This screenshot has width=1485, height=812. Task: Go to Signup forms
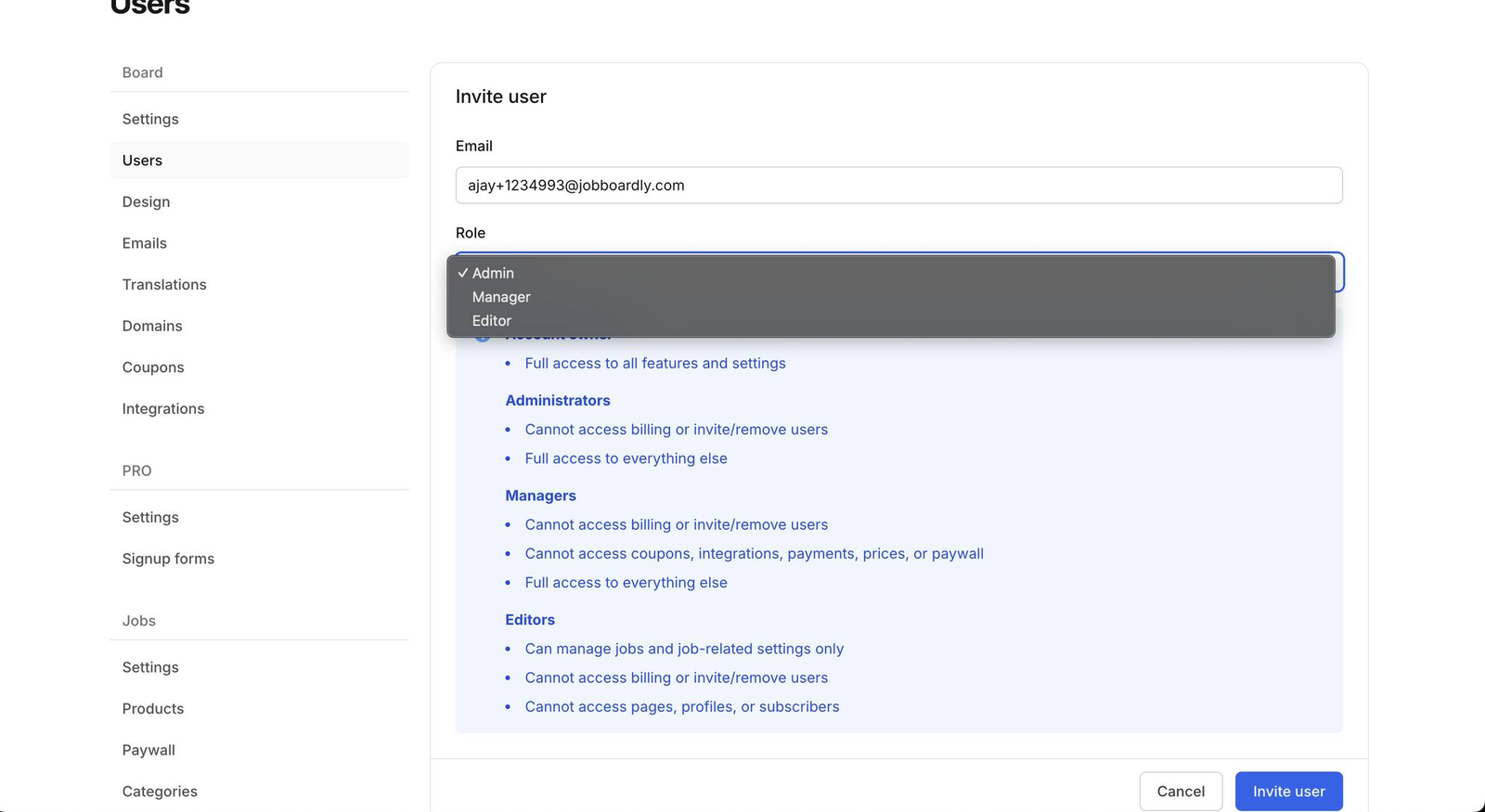(x=168, y=559)
